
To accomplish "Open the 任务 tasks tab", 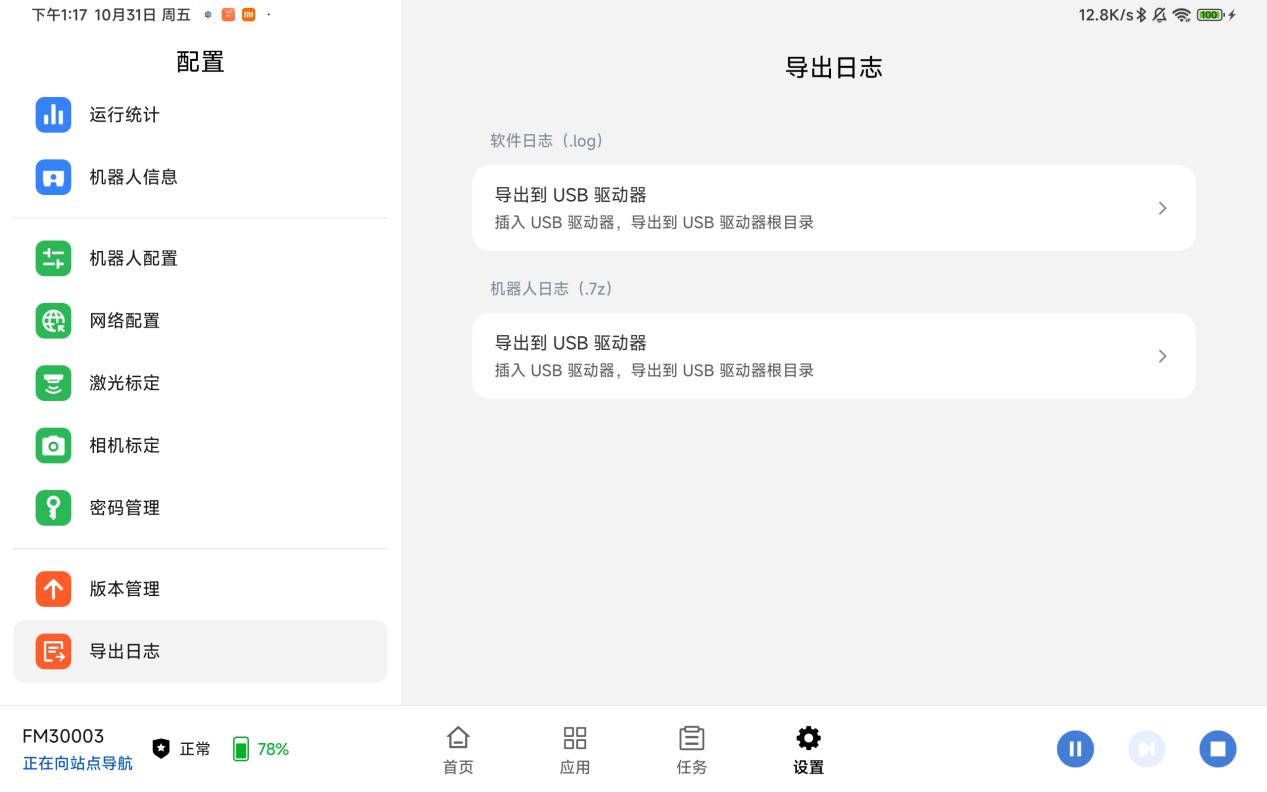I will (691, 750).
